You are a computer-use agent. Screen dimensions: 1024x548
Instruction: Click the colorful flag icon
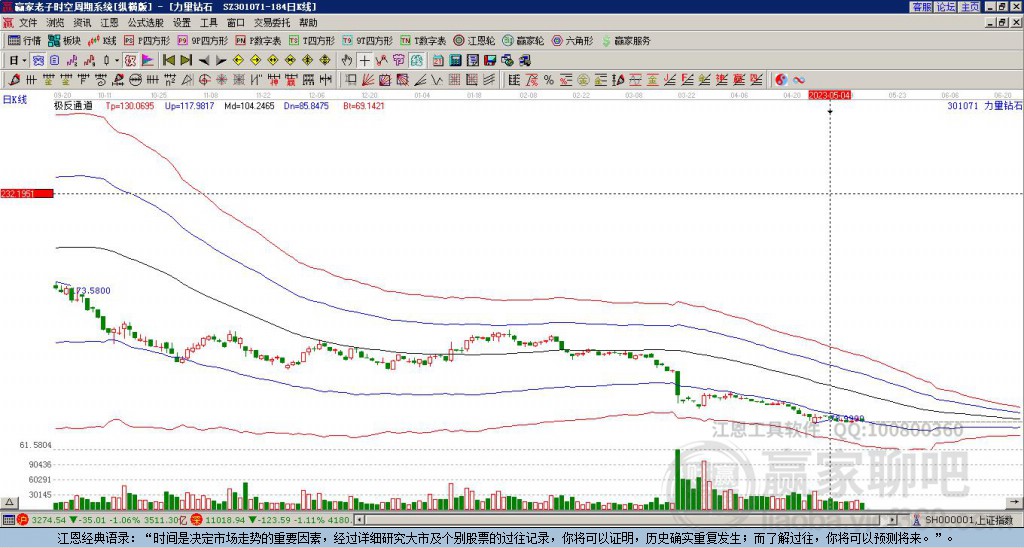click(148, 61)
